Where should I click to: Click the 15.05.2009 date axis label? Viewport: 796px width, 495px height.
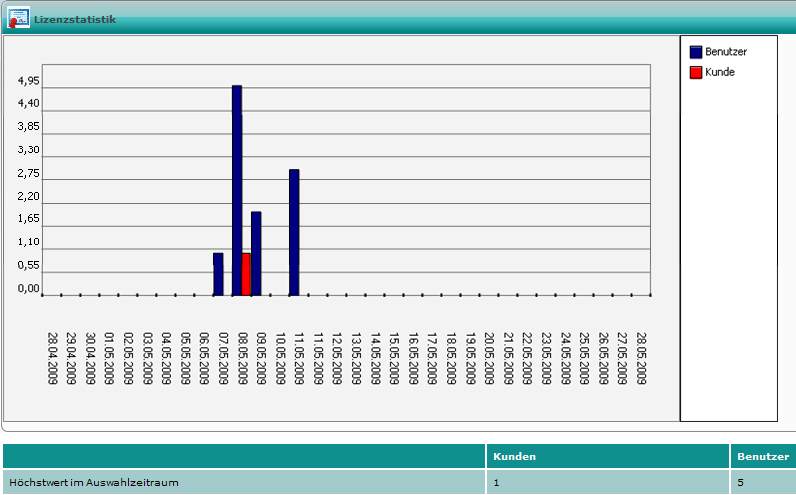click(395, 357)
